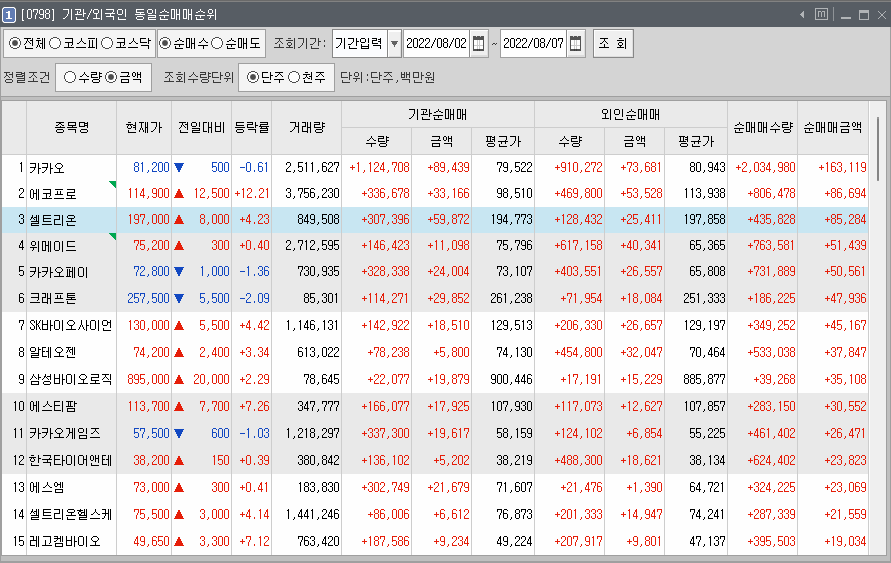Click 카카오게임즈 institution quantity +337,300
Image resolution: width=891 pixels, height=563 pixels.
click(385, 433)
